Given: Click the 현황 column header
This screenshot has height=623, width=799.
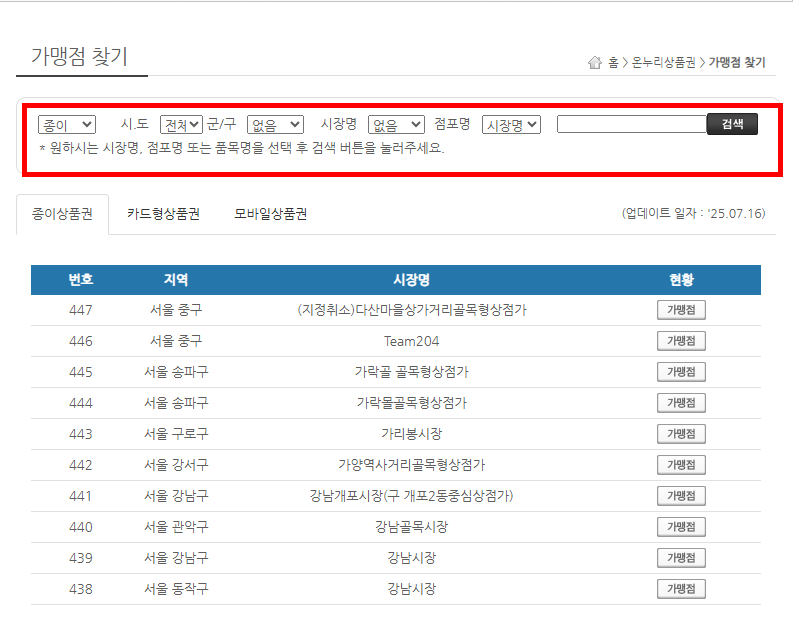Looking at the screenshot, I should tap(681, 279).
